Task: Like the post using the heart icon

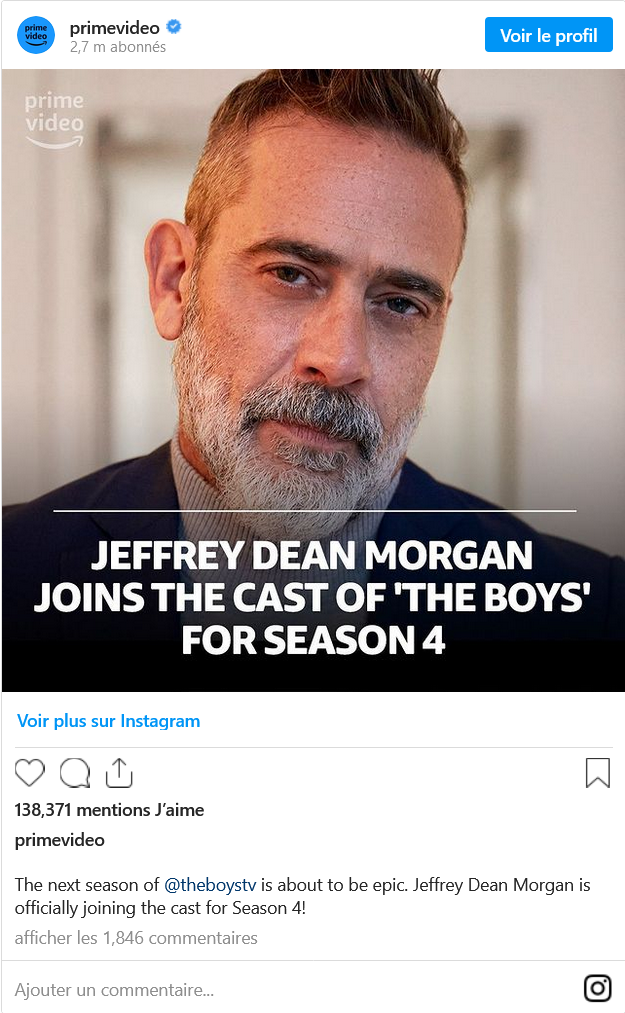Action: 30,773
